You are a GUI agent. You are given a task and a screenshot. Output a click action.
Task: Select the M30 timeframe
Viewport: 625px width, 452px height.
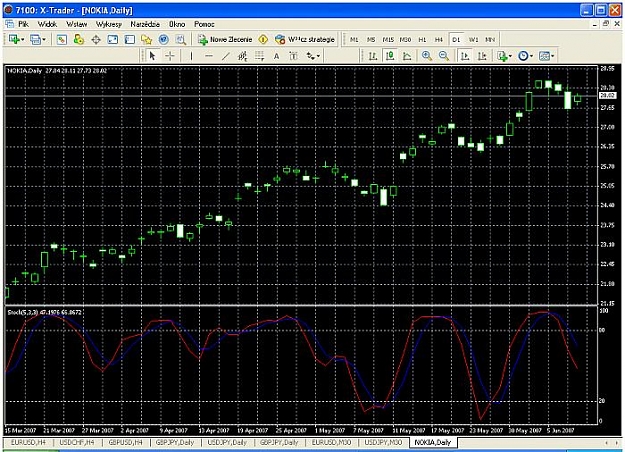405,39
